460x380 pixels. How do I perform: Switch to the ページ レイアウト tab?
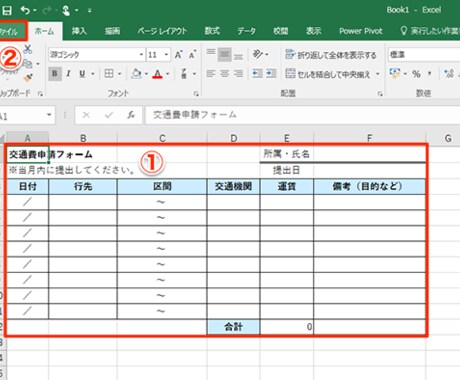pos(162,31)
